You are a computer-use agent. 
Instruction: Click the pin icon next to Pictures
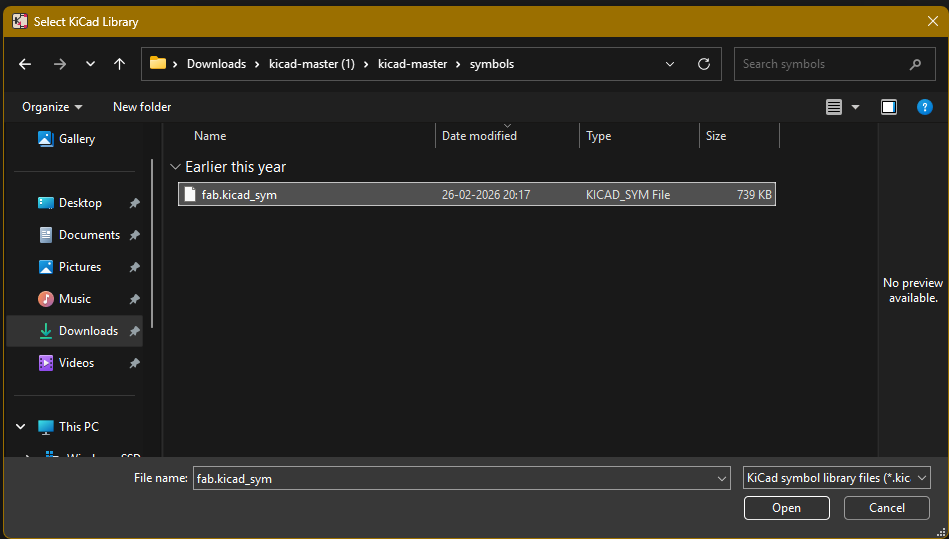pos(134,267)
